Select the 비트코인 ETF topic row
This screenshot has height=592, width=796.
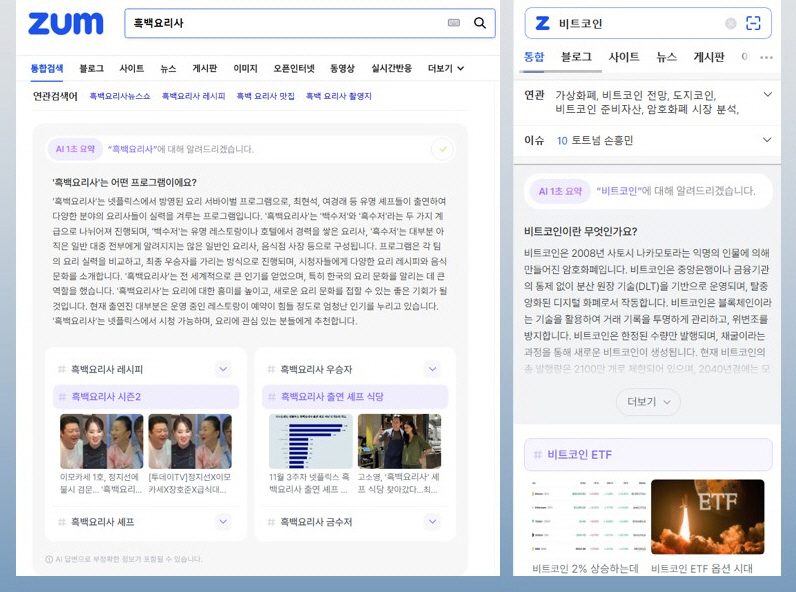tap(648, 454)
